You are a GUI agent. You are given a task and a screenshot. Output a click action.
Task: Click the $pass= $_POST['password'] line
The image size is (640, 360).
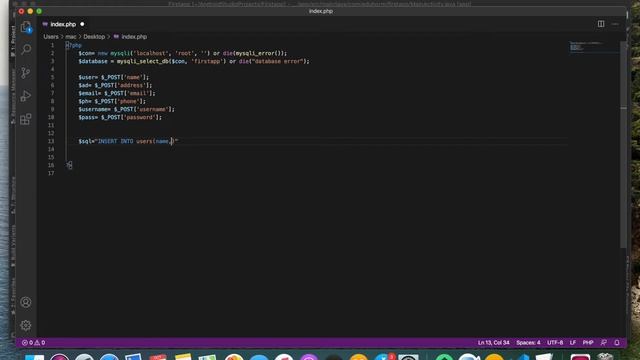[x=120, y=117]
